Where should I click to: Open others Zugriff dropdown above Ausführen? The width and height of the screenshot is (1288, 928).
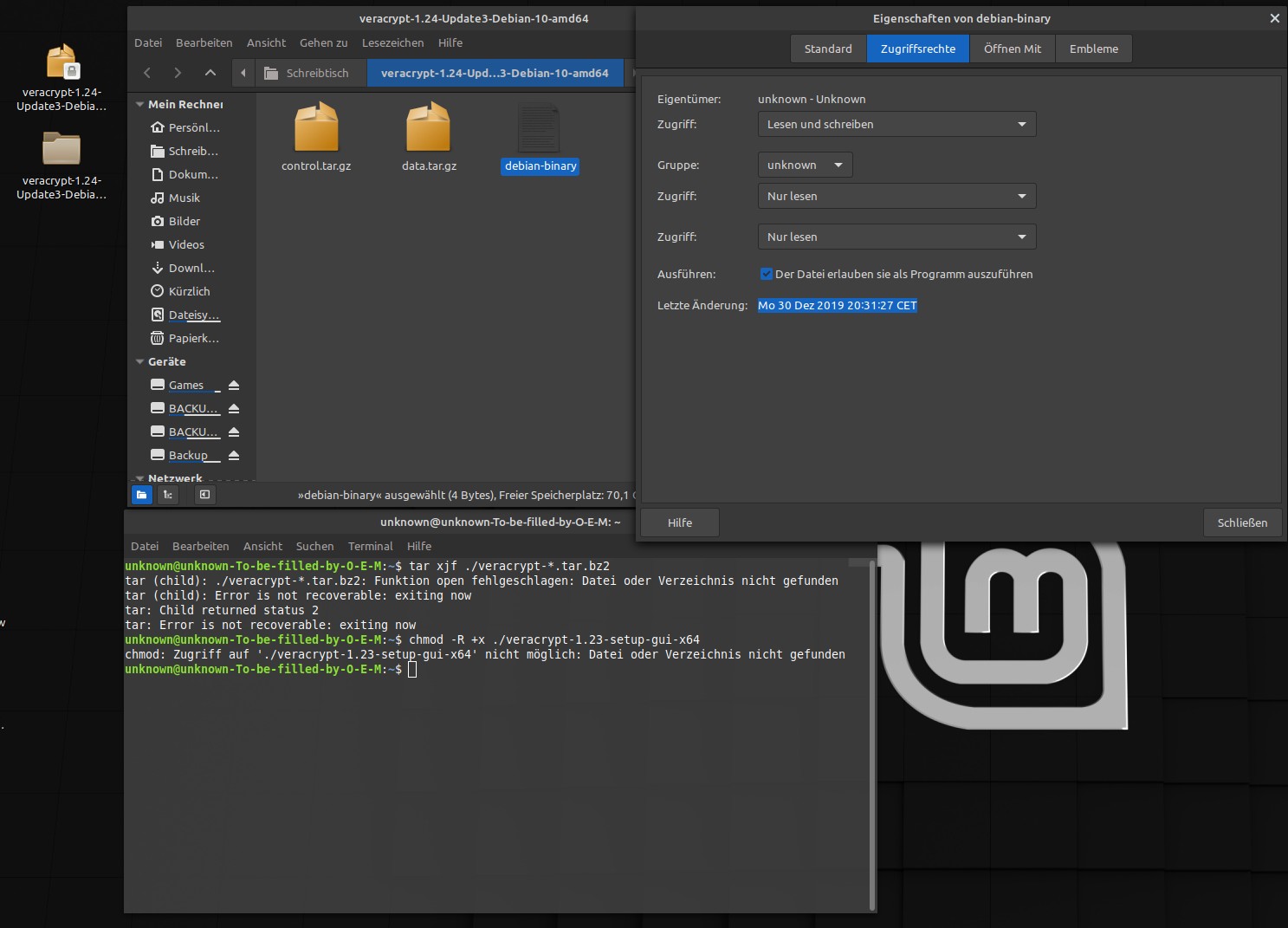(x=896, y=237)
